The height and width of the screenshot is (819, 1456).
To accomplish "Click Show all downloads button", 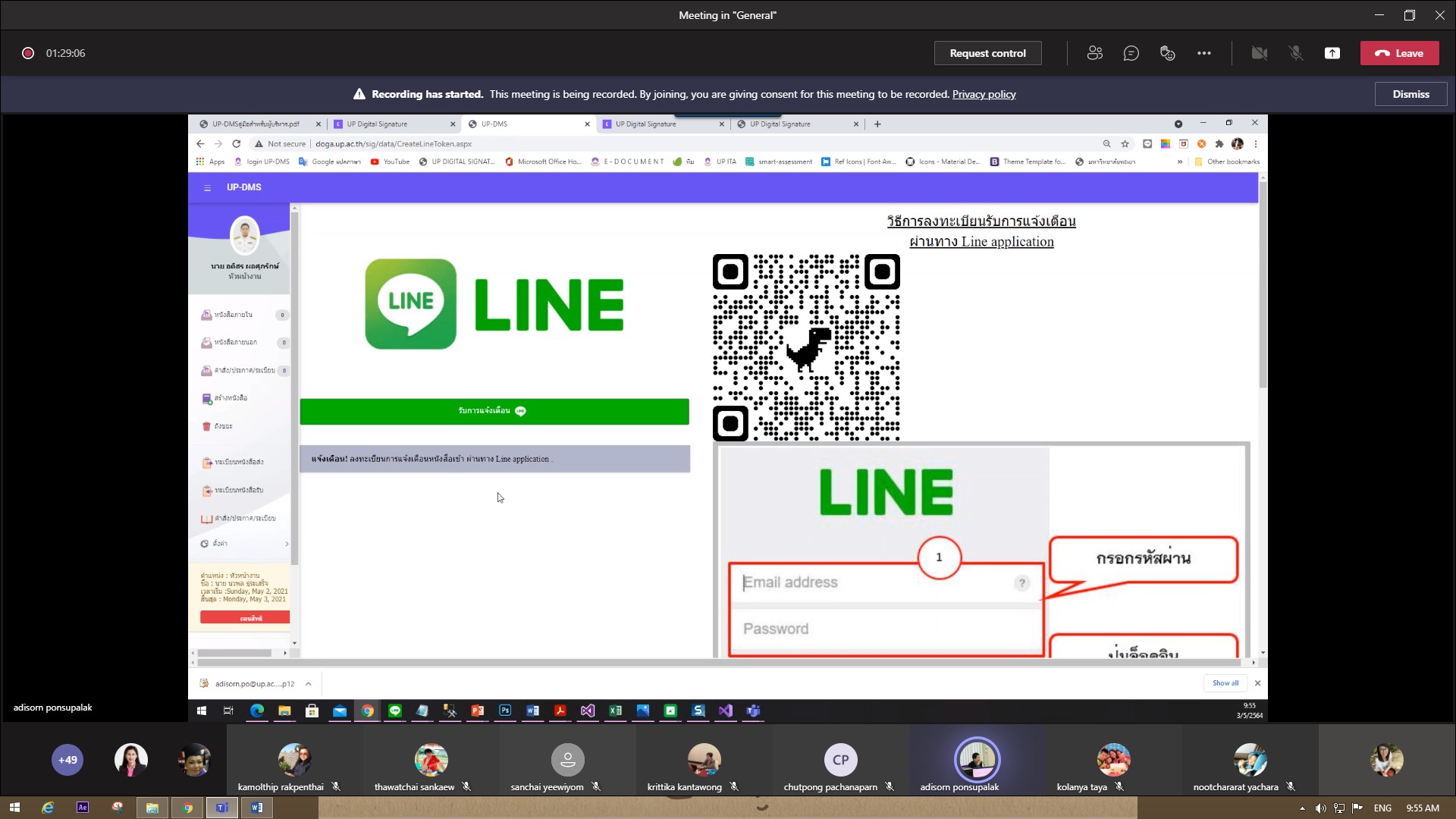I will [x=1225, y=683].
